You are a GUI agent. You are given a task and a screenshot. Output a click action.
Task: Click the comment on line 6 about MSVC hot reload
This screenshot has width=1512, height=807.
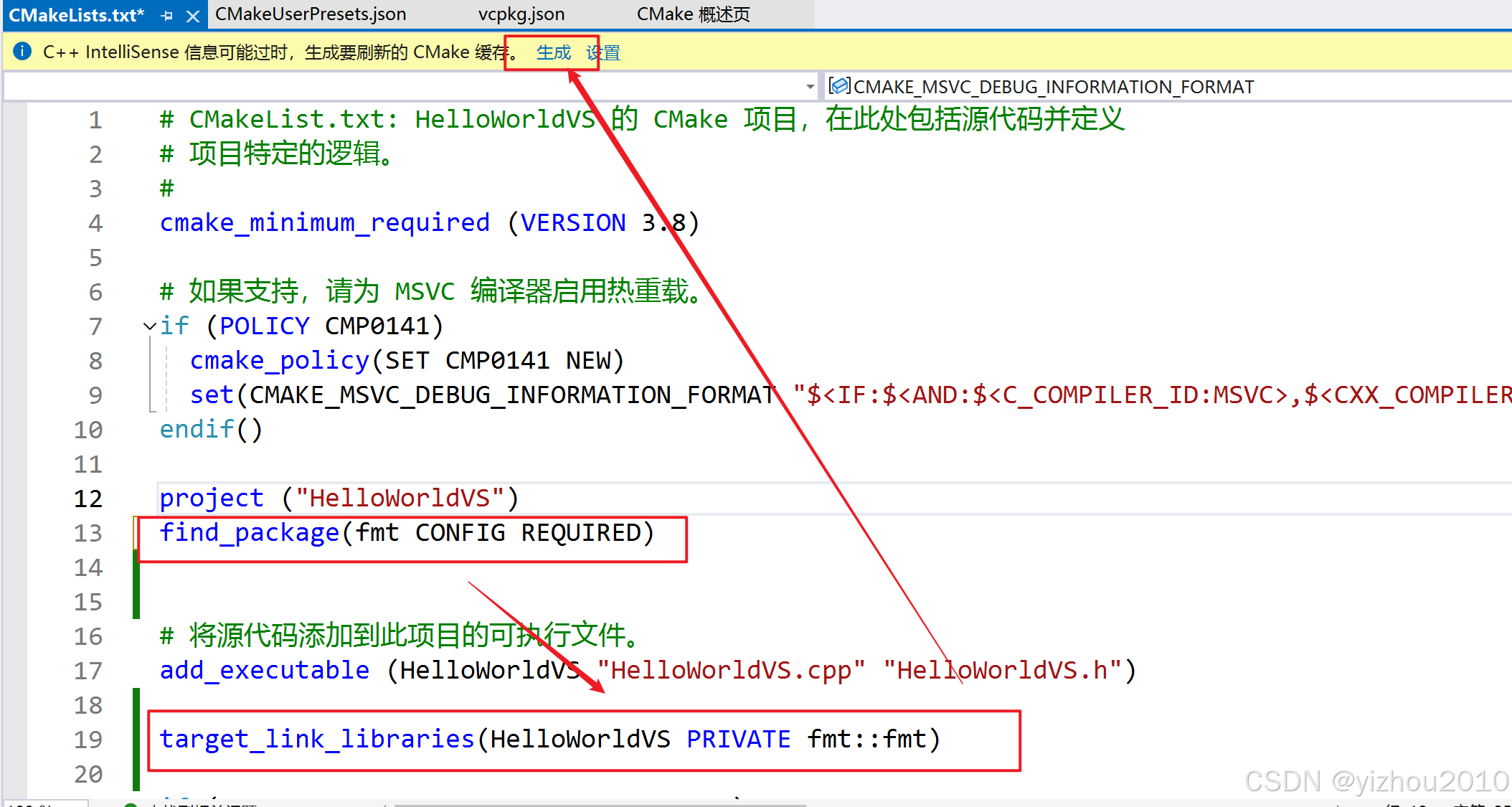click(x=432, y=292)
